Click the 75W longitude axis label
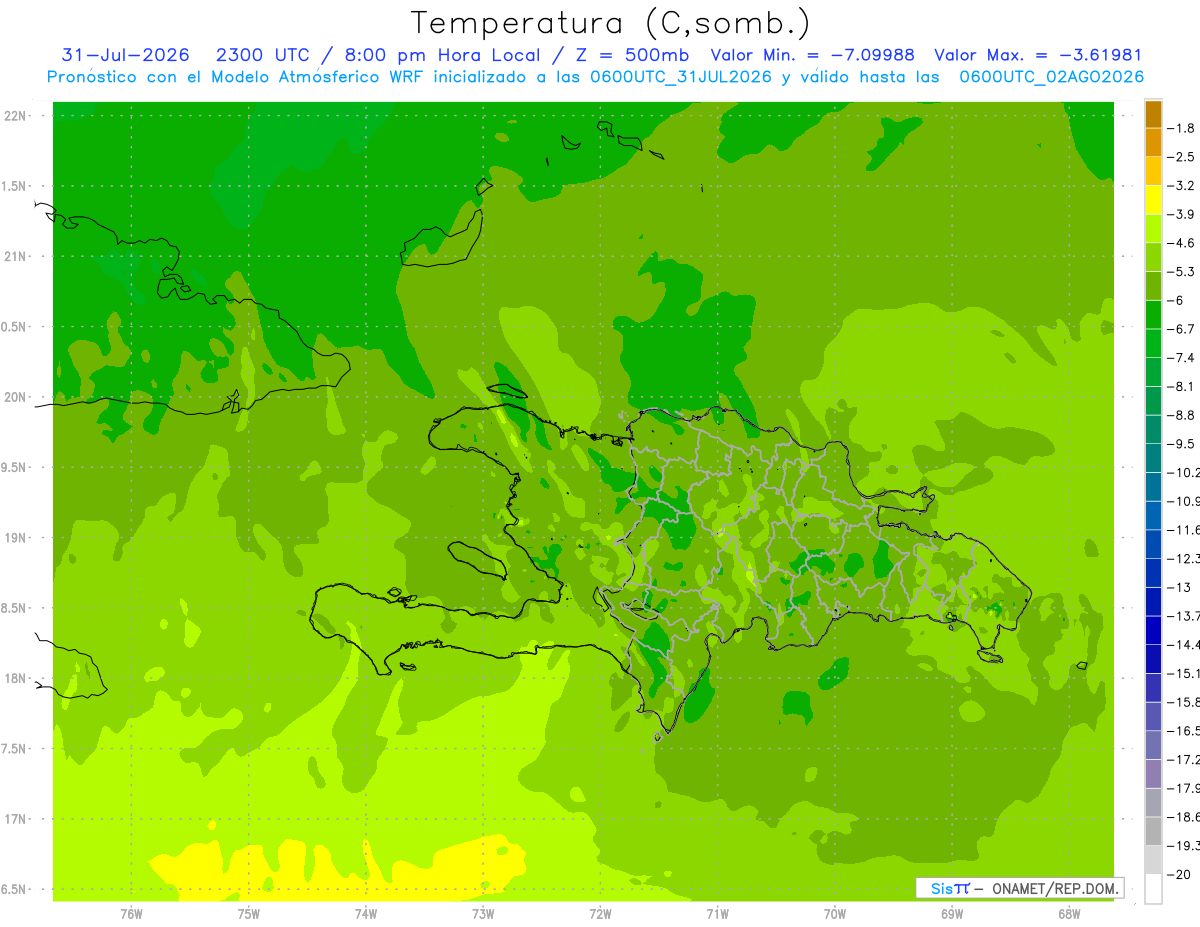Screen dimensions: 1200x927 [248, 915]
